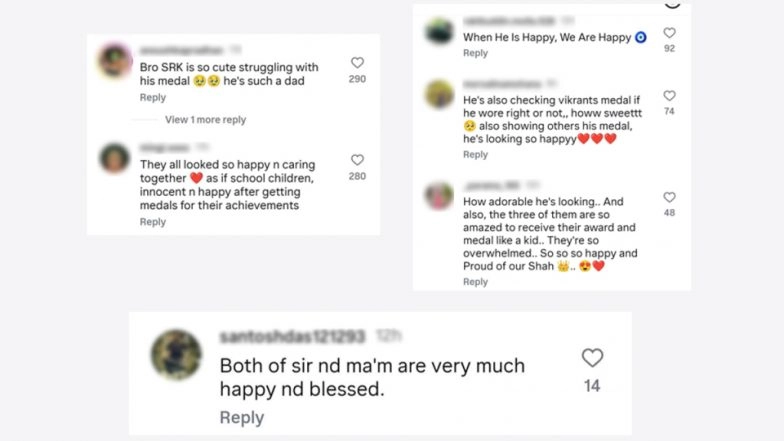Open avatar beside "How adorable he's looking" comment
The image size is (784, 441).
pos(439,196)
